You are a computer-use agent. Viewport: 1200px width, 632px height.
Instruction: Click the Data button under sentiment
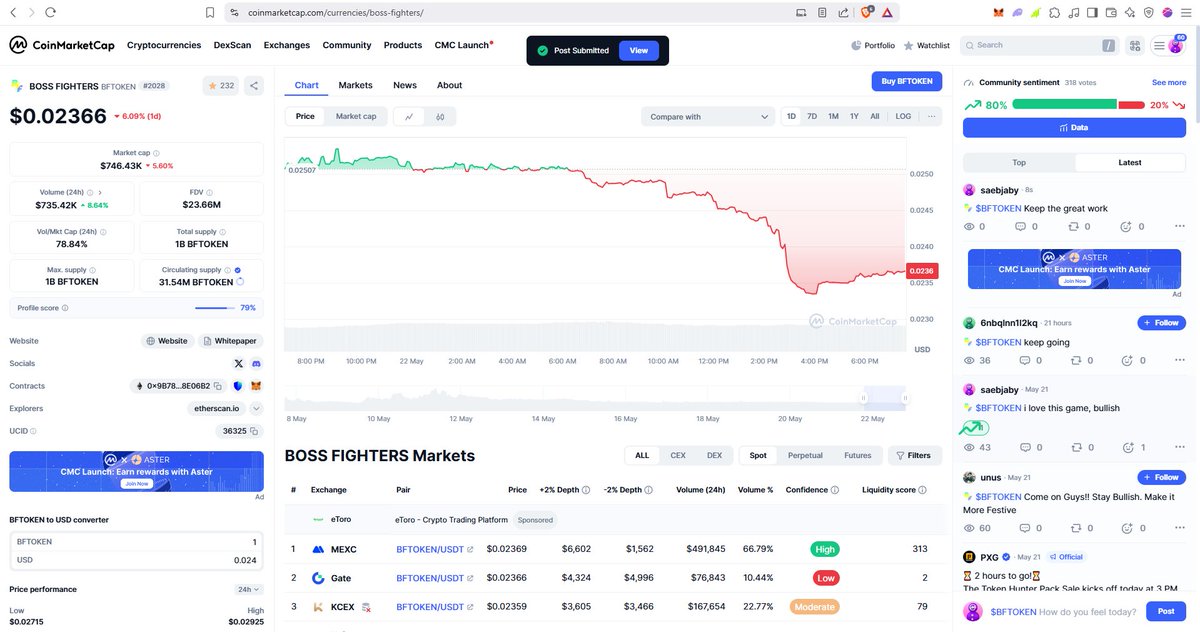pos(1074,128)
